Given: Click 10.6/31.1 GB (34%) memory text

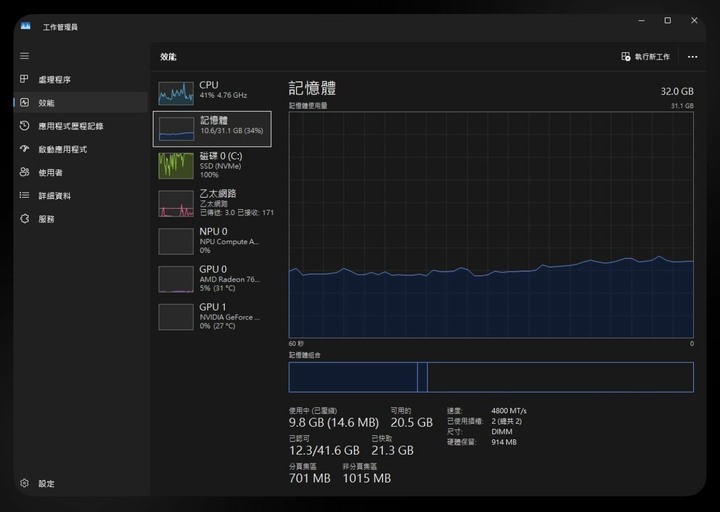Looking at the screenshot, I should [231, 131].
